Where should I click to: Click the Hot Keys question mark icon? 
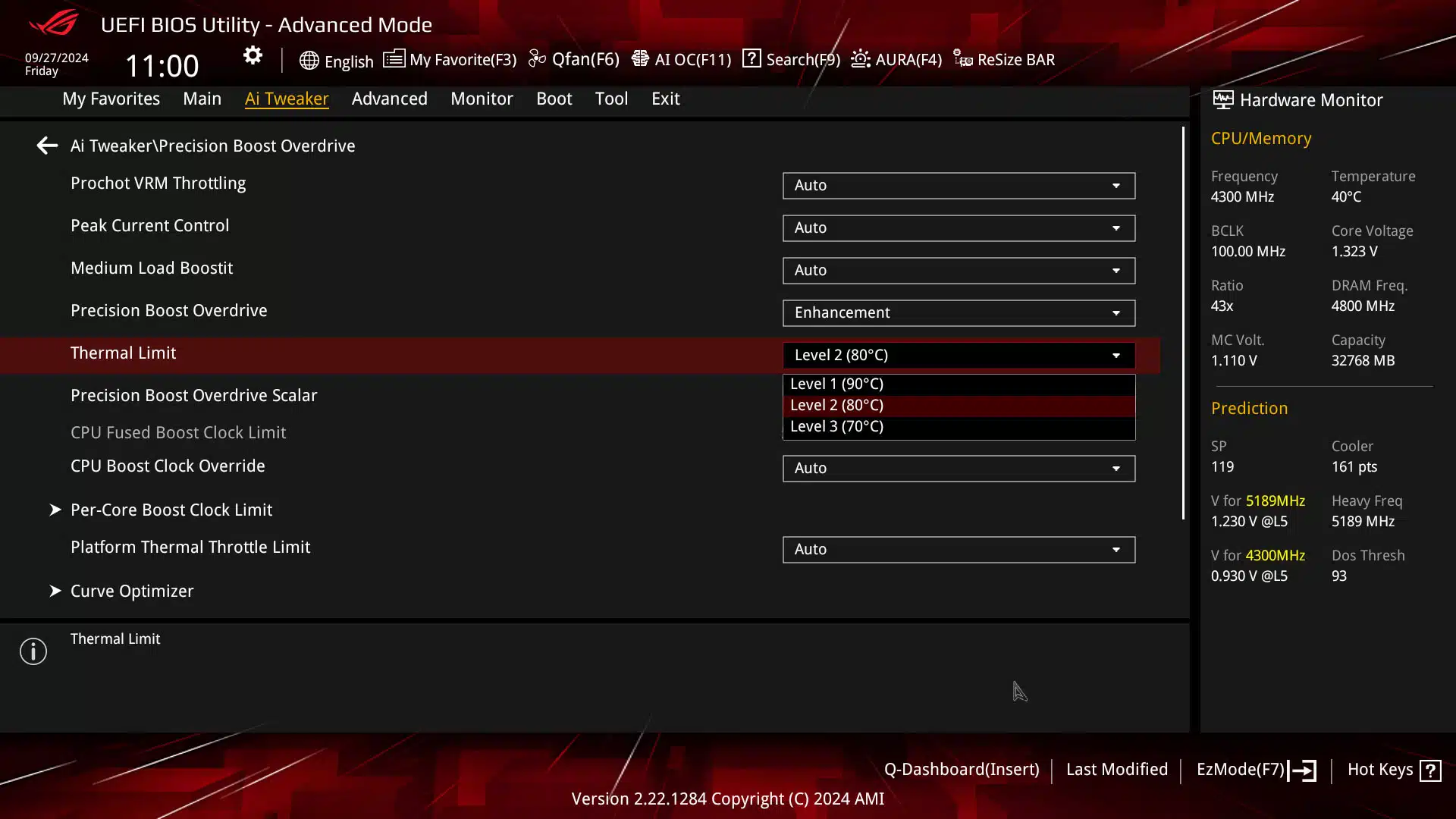[1430, 770]
